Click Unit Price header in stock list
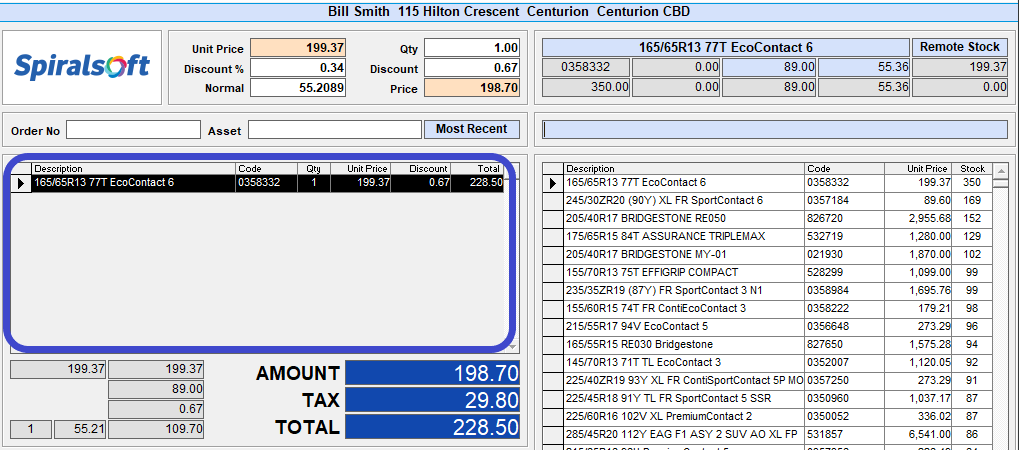 (919, 168)
